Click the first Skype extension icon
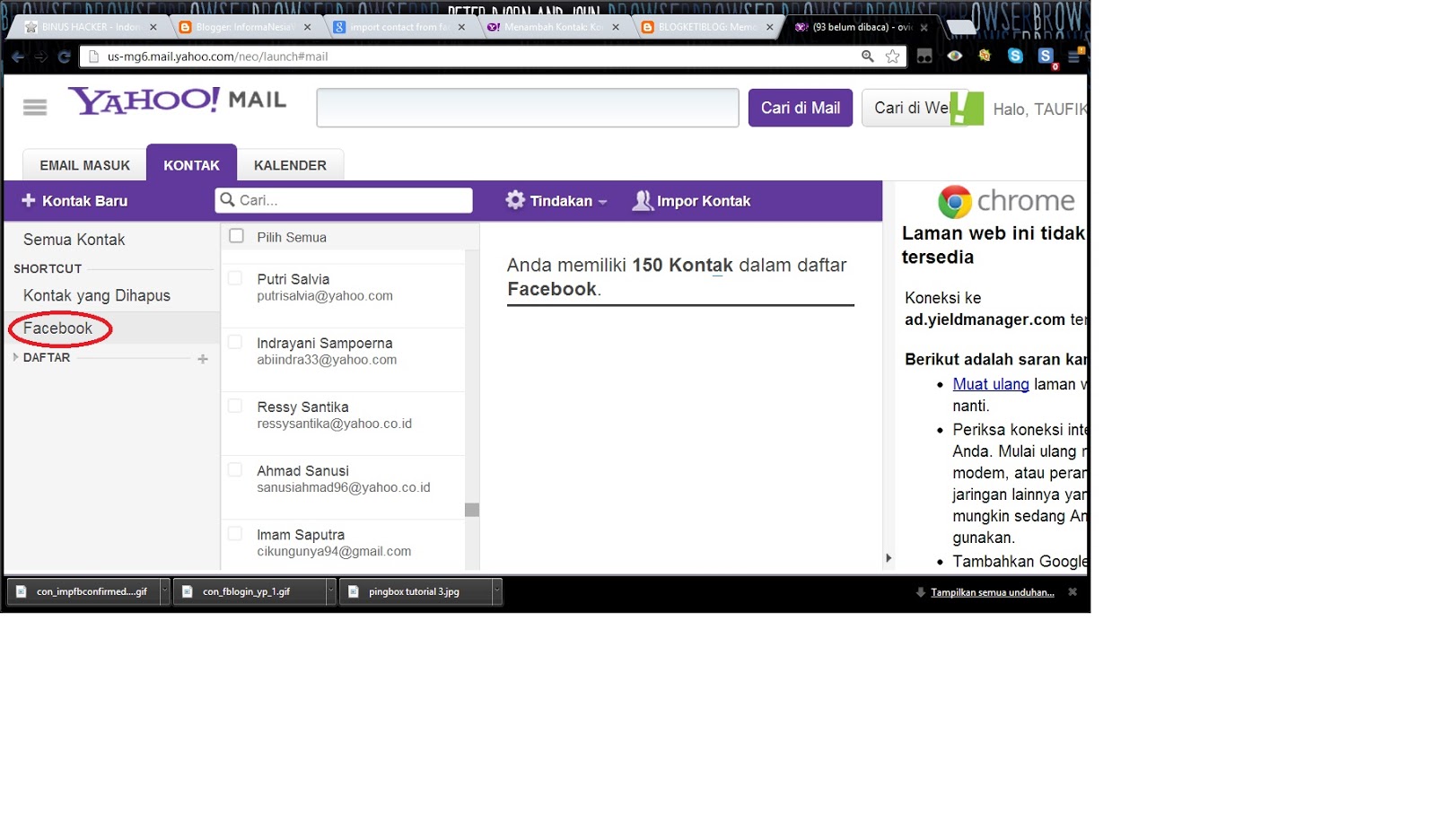Screen dimensions: 1436x840 [x=1015, y=56]
